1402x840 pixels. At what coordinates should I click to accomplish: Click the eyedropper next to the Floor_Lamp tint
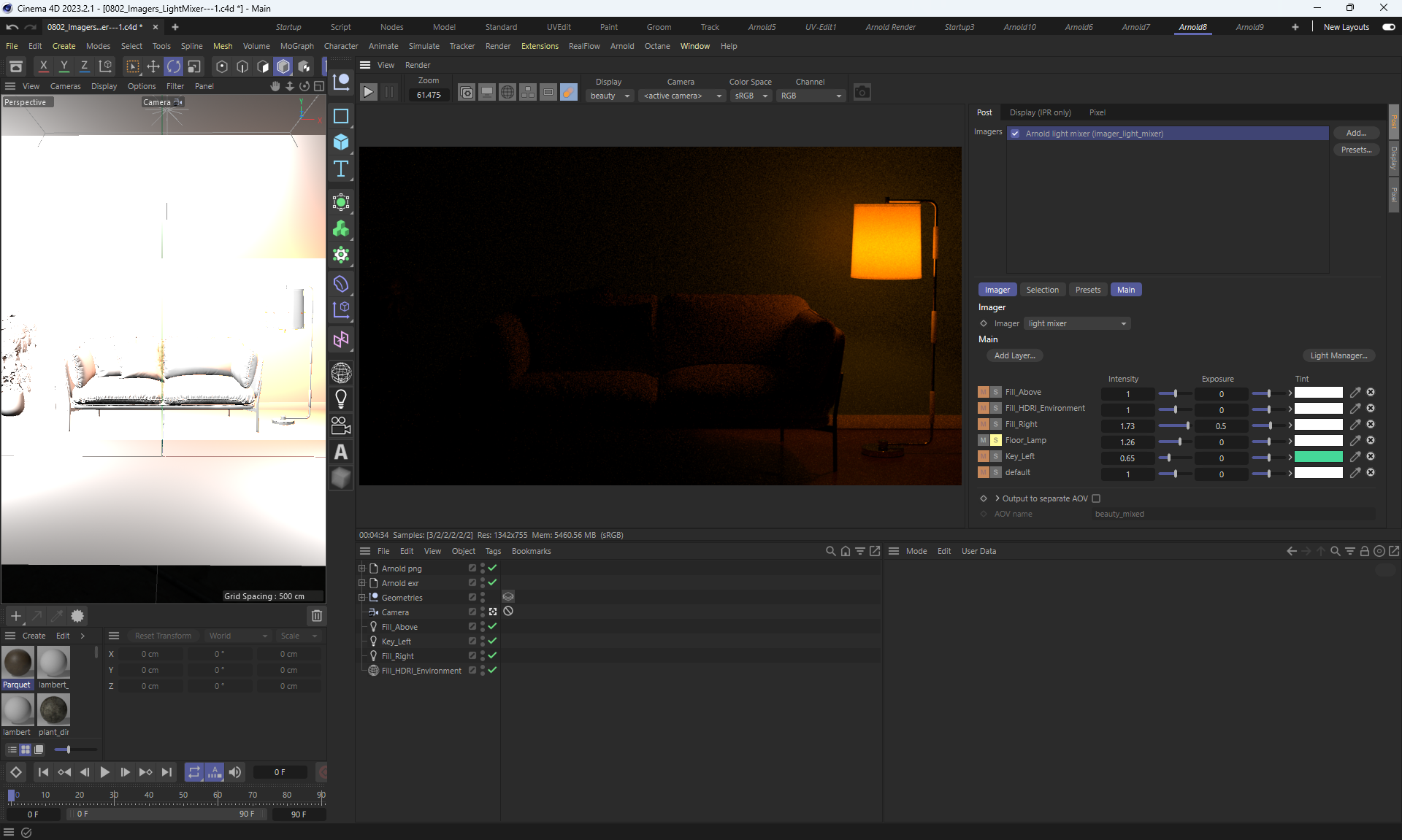click(1355, 441)
